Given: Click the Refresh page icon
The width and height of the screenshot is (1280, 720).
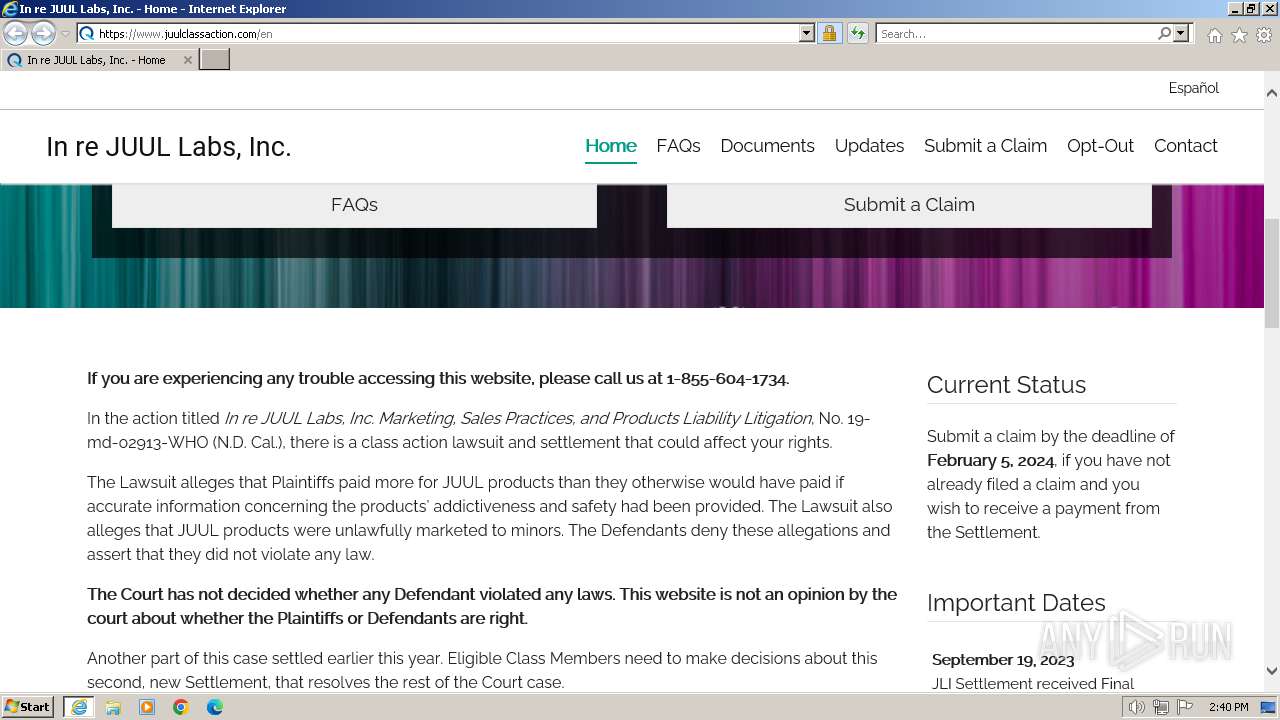Looking at the screenshot, I should (857, 33).
